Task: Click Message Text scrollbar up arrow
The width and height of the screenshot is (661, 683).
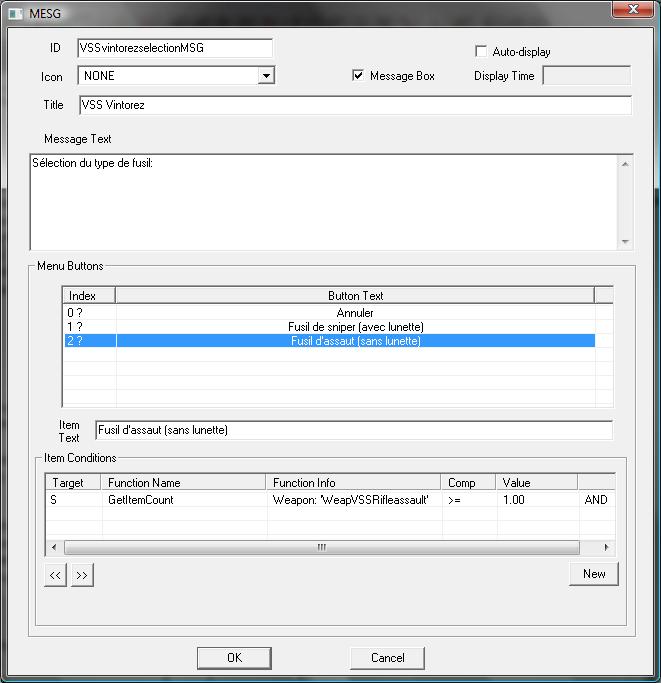Action: pyautogui.click(x=625, y=164)
